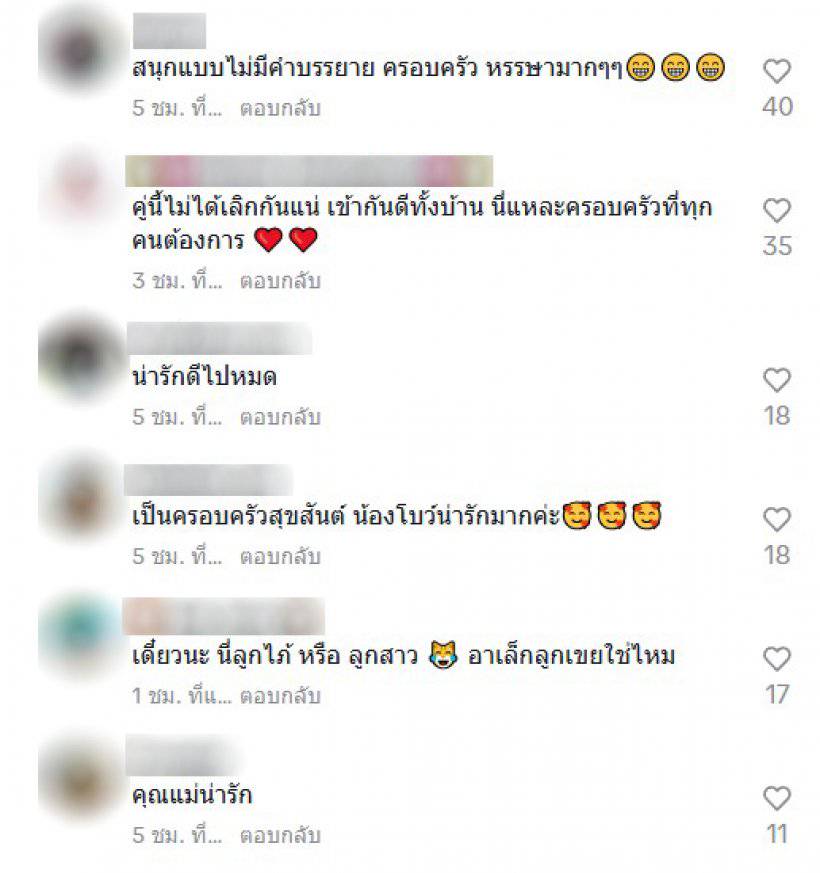Click ตอบกลับ under the 1 ชม. comment
The height and width of the screenshot is (873, 820).
(x=280, y=695)
